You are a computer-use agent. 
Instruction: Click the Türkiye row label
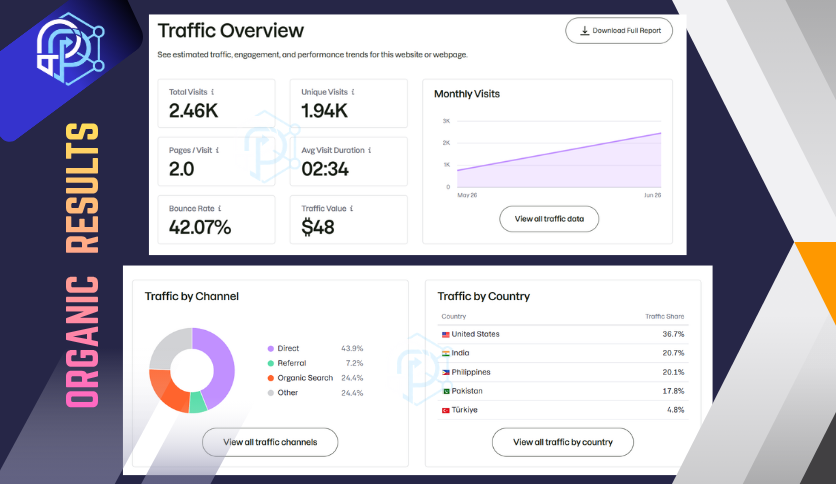(x=464, y=410)
